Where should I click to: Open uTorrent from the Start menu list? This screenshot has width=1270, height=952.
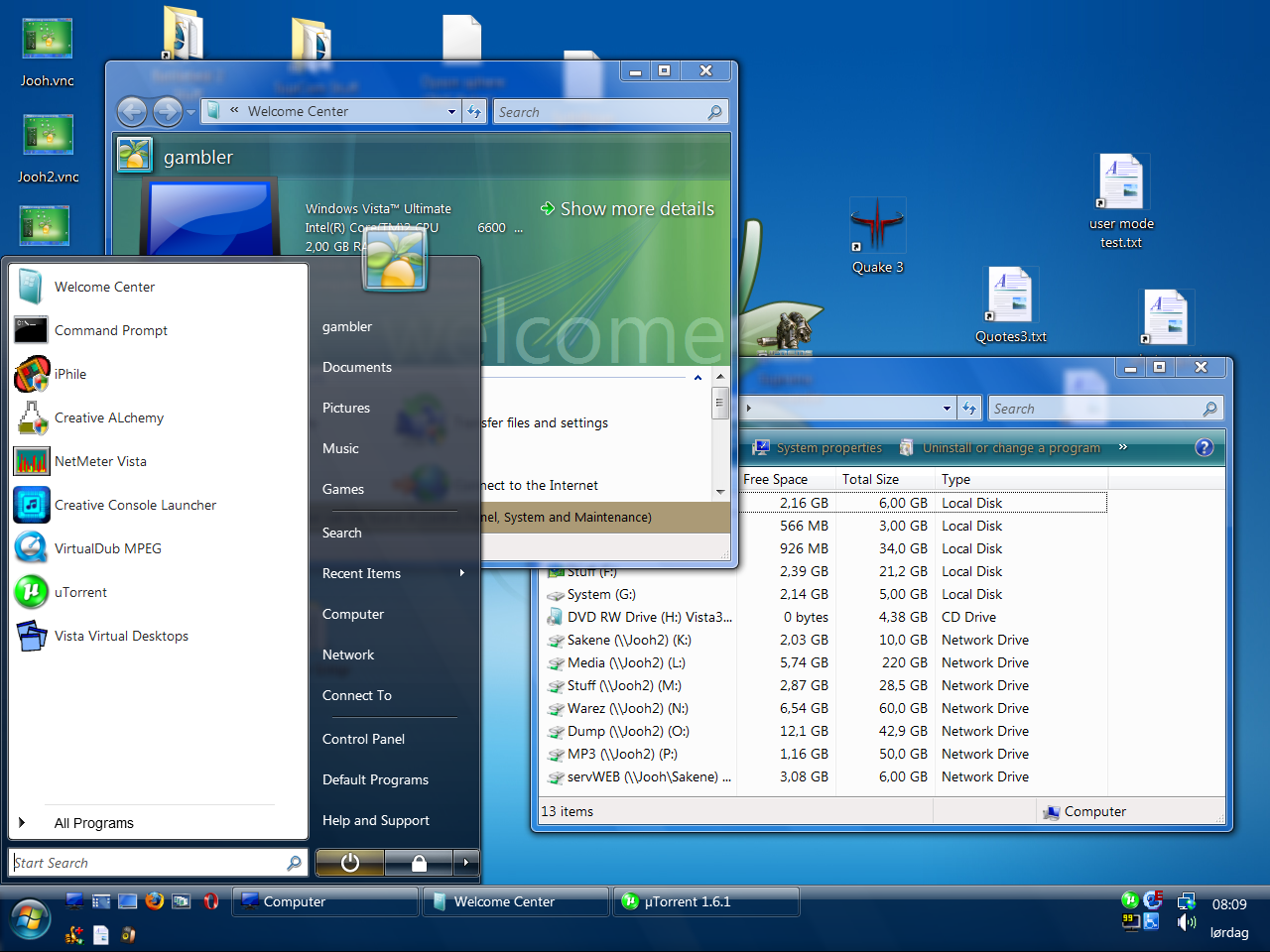click(159, 592)
